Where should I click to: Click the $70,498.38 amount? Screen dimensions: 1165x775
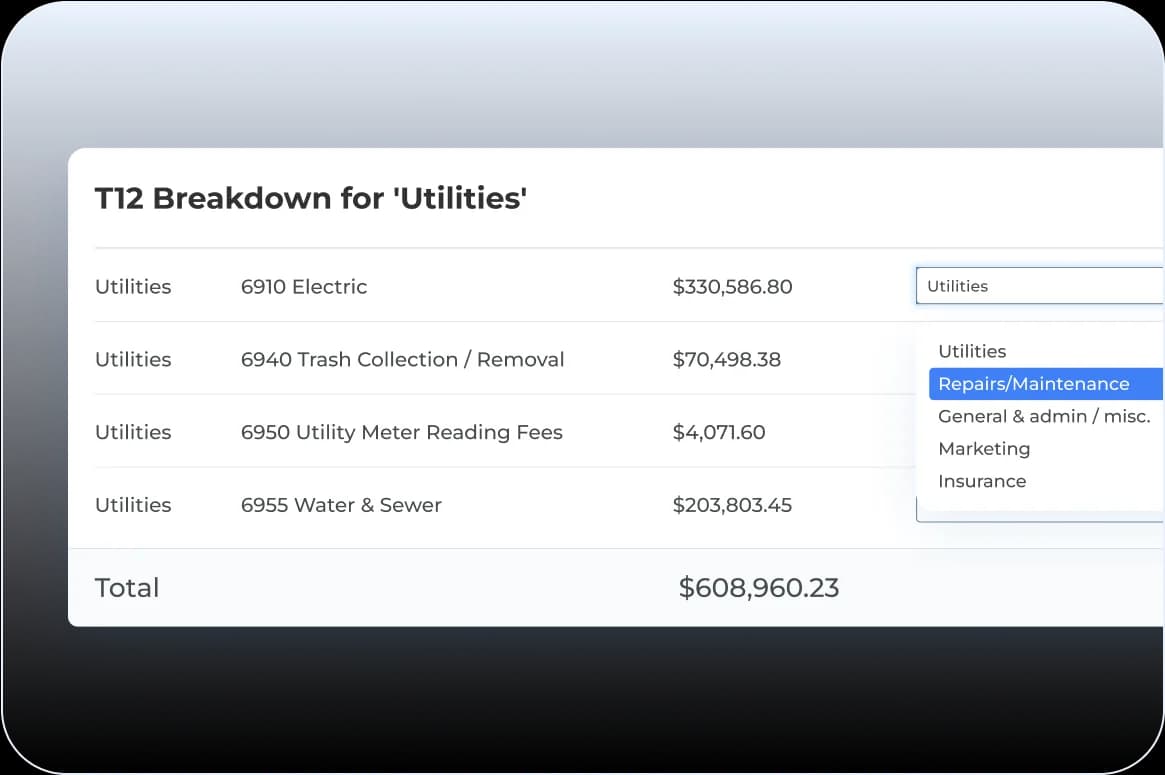tap(727, 359)
